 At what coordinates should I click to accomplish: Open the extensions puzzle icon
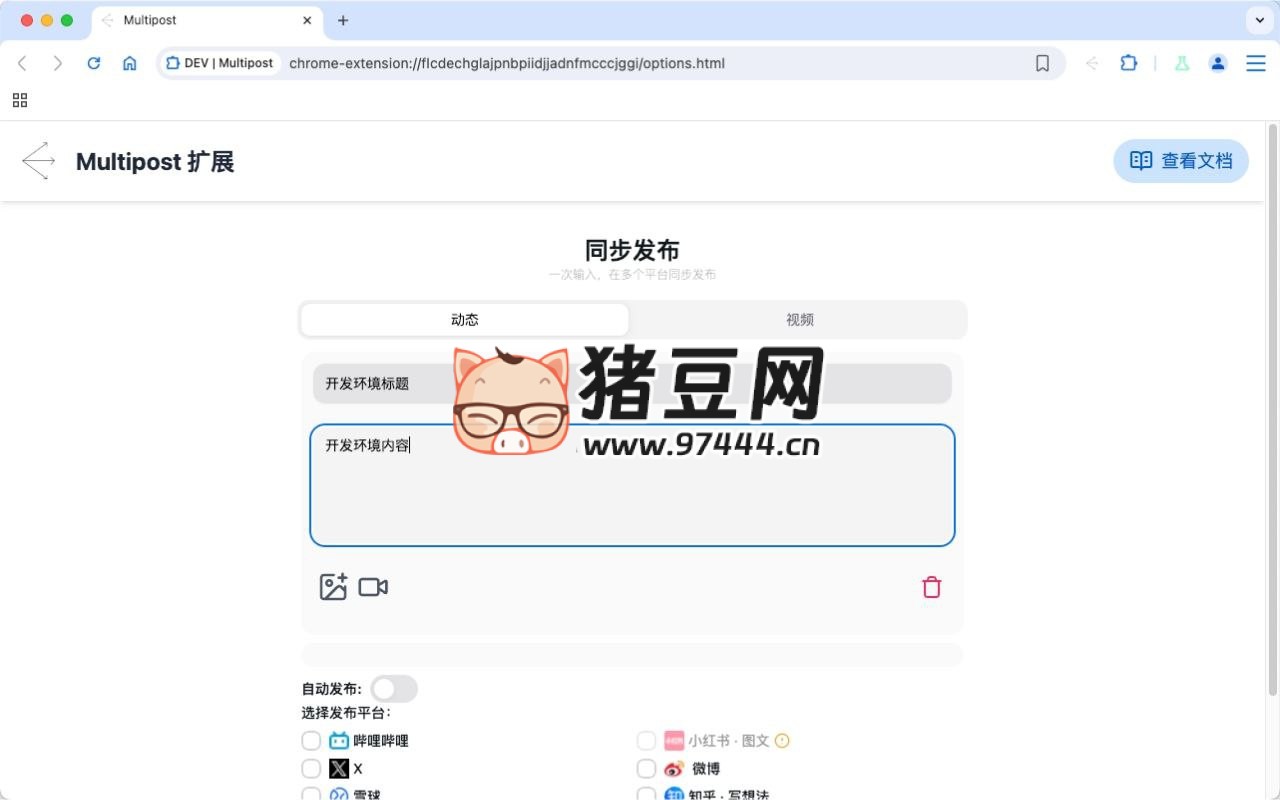pyautogui.click(x=1128, y=63)
